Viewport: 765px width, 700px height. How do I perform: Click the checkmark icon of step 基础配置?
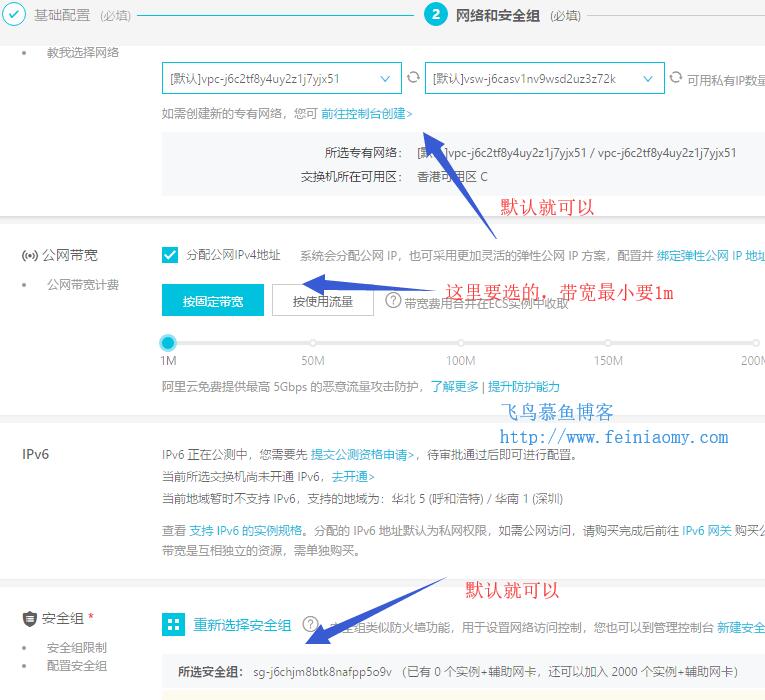pyautogui.click(x=15, y=14)
